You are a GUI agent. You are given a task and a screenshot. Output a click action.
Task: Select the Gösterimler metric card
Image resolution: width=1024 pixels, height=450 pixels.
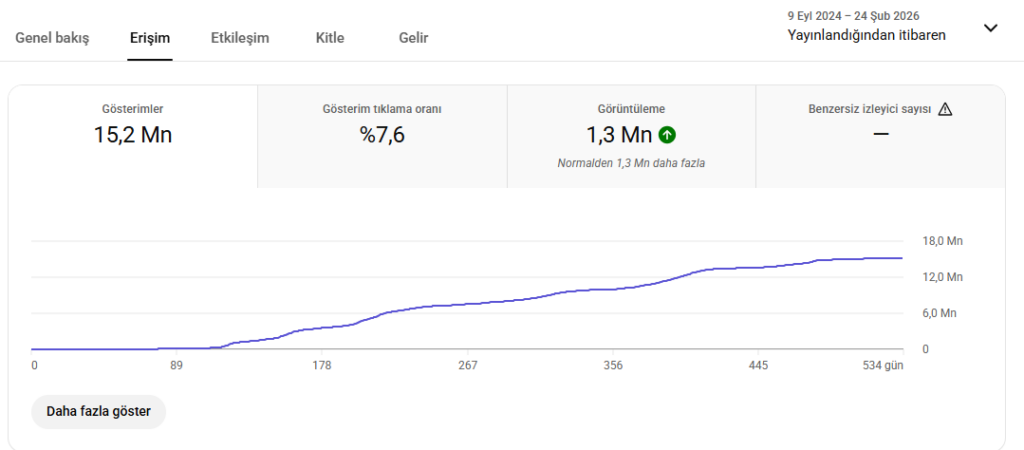click(133, 136)
